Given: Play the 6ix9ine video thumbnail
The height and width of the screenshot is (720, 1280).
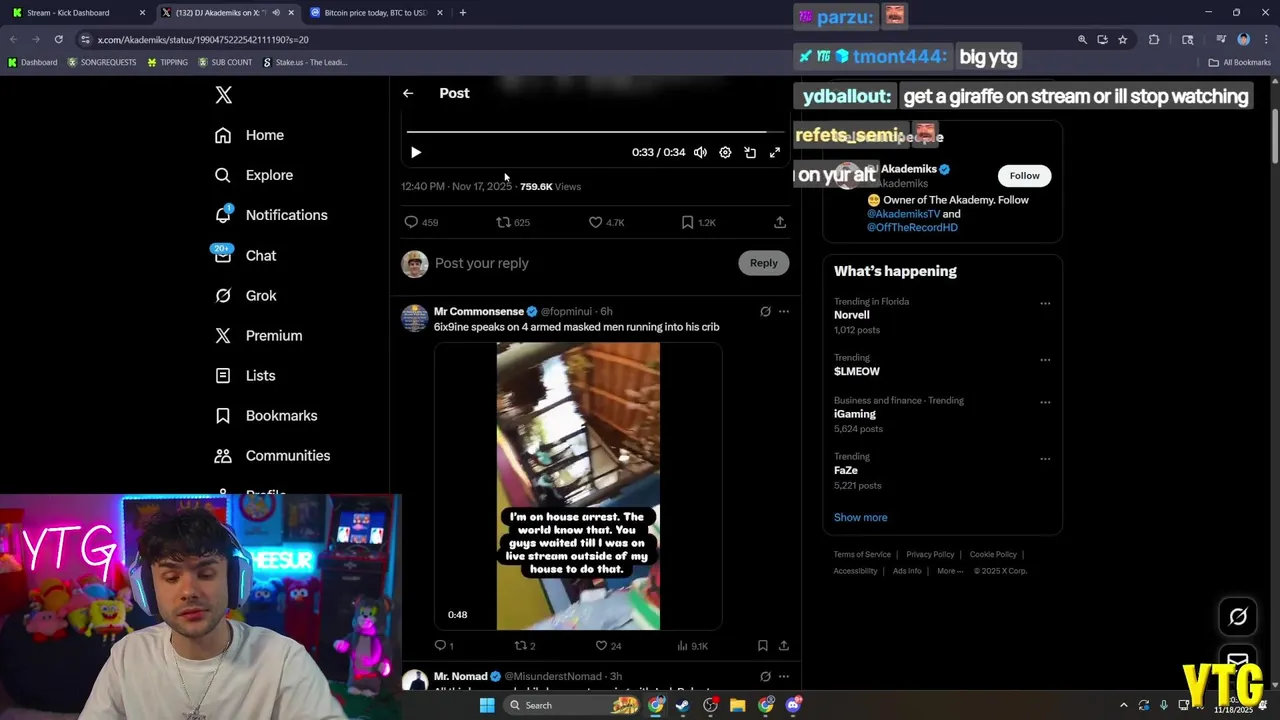Looking at the screenshot, I should [x=578, y=486].
